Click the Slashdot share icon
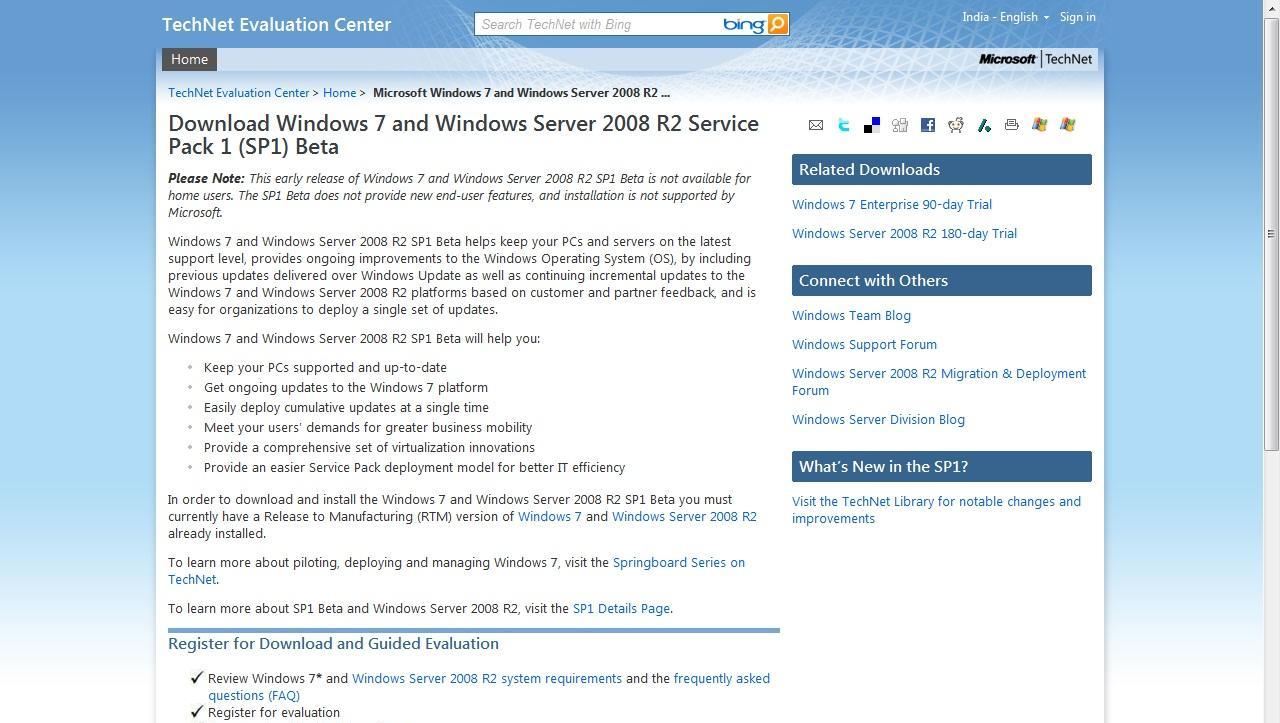The image size is (1280, 723). tap(984, 125)
